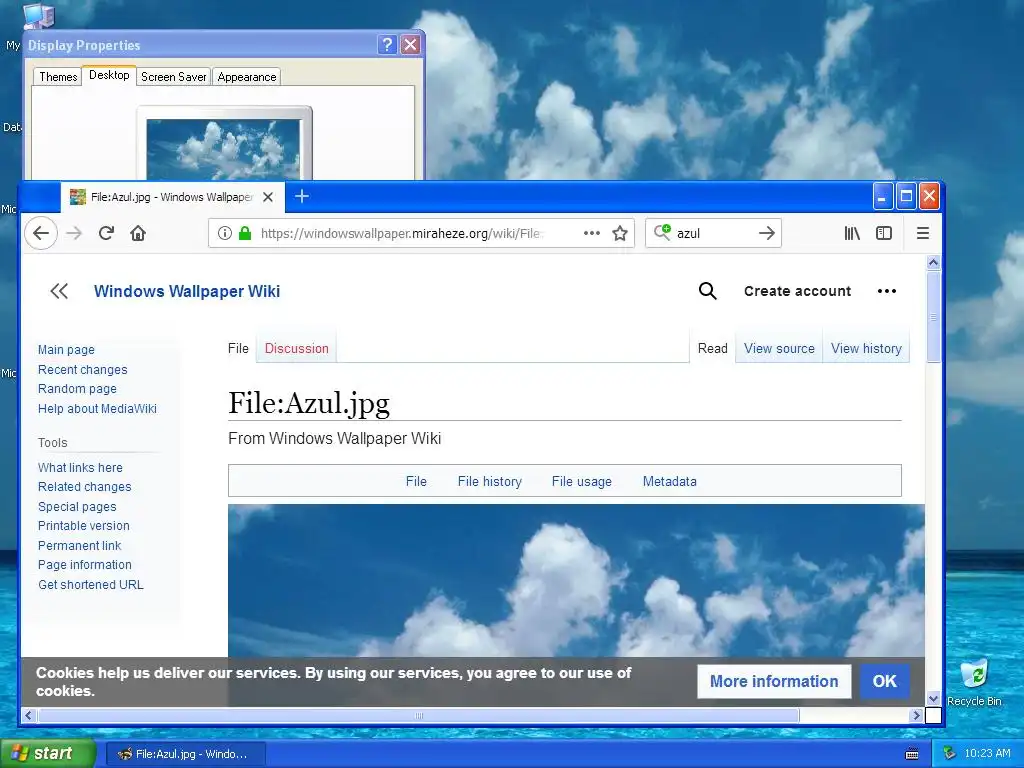This screenshot has width=1024, height=768.
Task: Select the File:Azul.jpg Firefox tab
Action: coord(171,197)
